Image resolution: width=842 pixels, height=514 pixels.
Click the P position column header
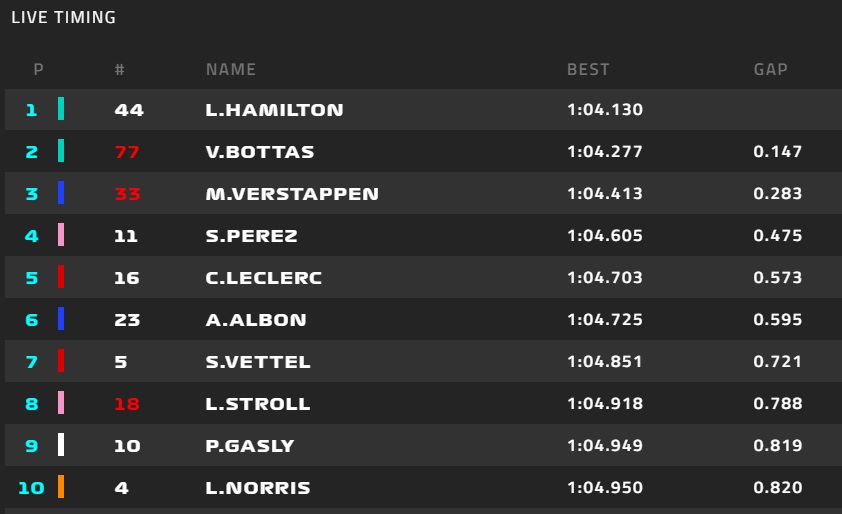point(38,70)
